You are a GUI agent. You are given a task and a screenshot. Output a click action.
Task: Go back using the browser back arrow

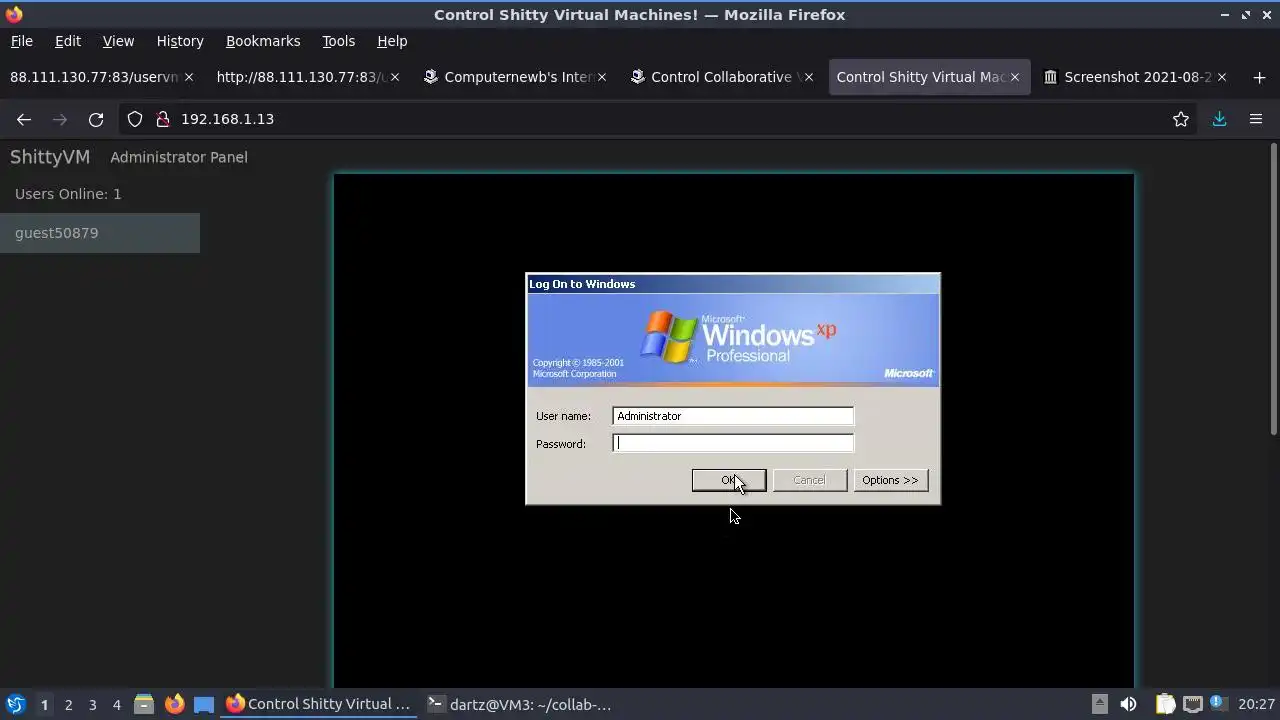click(24, 119)
